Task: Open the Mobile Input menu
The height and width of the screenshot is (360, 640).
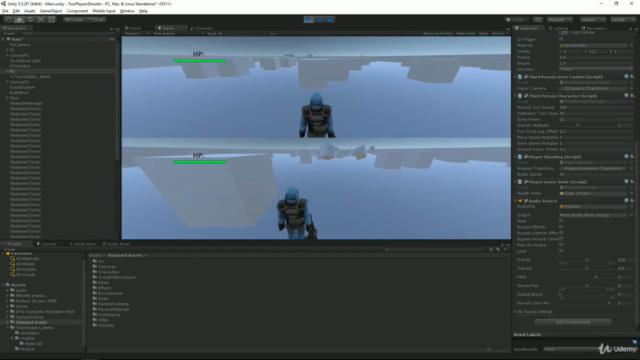Action: click(104, 11)
